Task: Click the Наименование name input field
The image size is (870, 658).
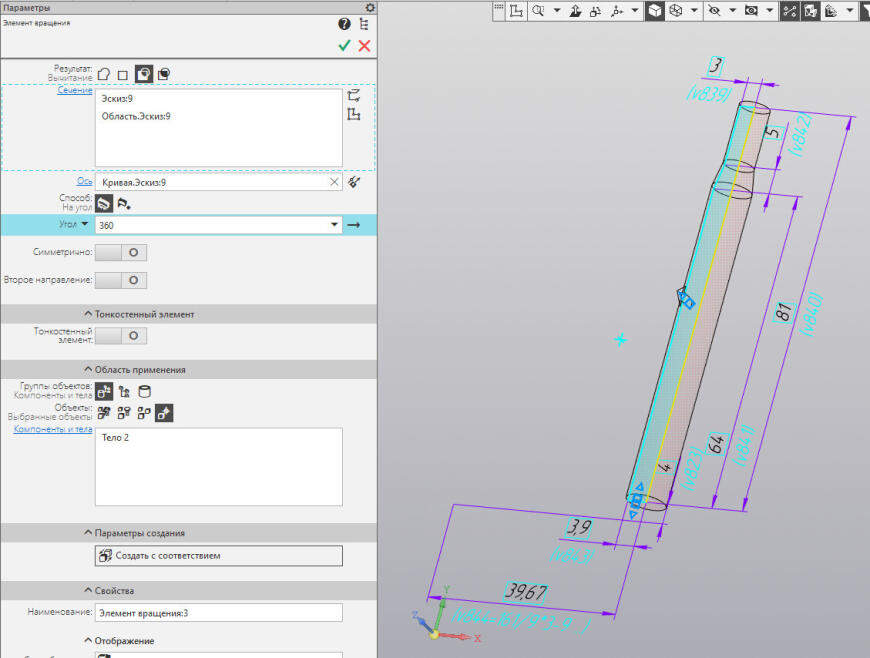Action: pos(218,613)
